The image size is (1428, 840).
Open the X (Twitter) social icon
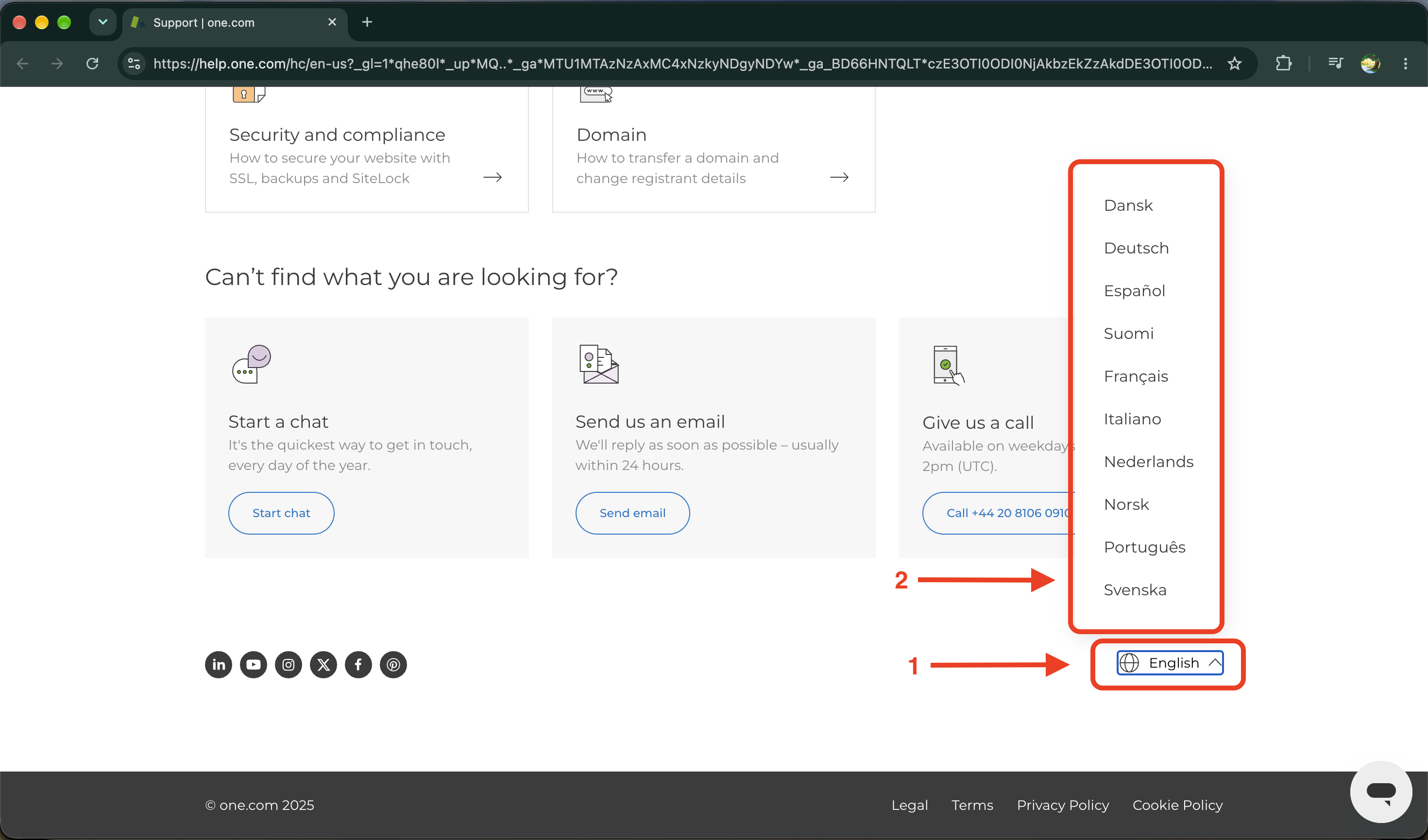(323, 664)
